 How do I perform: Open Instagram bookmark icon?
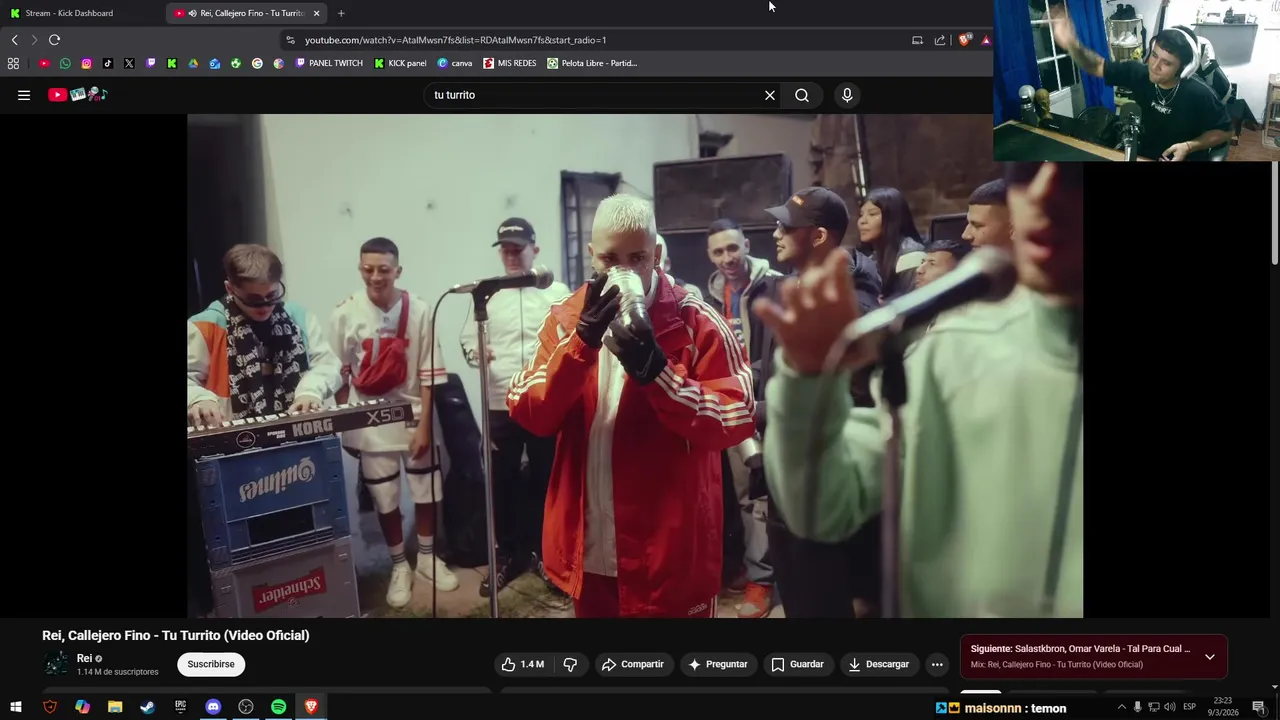86,63
